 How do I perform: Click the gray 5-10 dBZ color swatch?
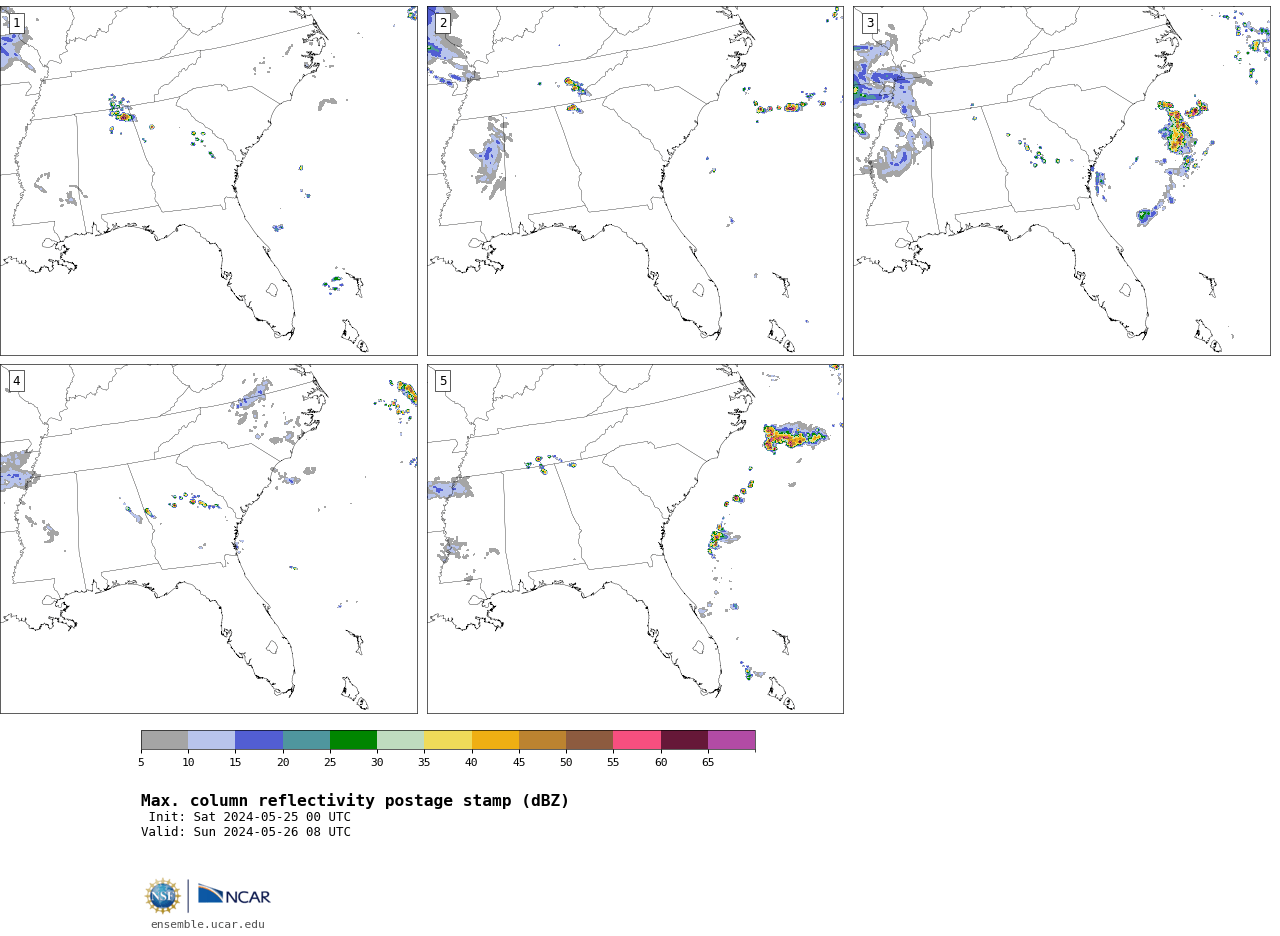[x=165, y=740]
